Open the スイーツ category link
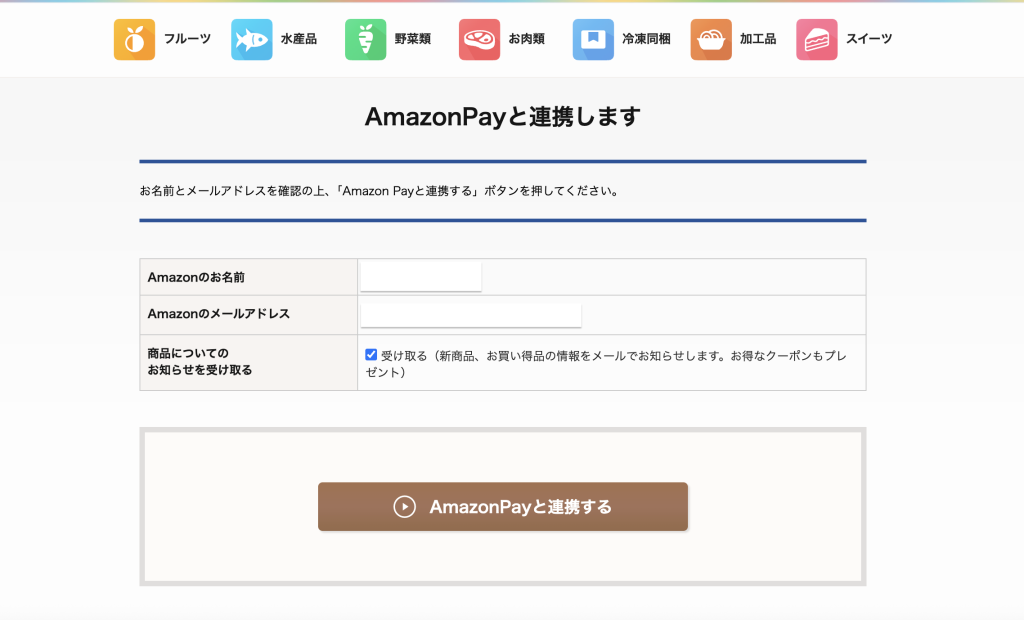Screen dimensions: 1024x620 868,40
